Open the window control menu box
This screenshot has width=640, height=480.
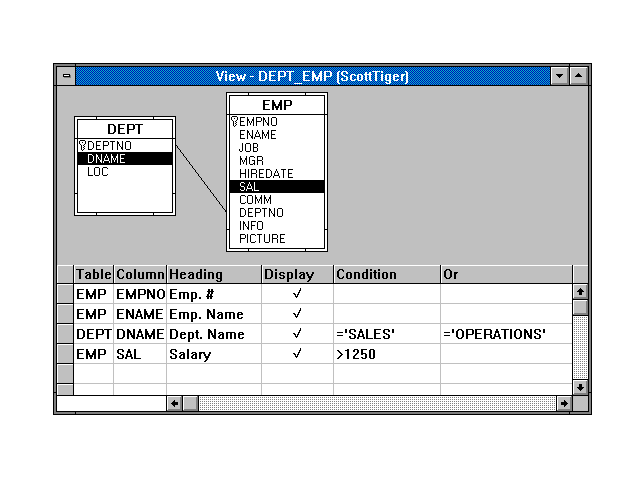66,76
